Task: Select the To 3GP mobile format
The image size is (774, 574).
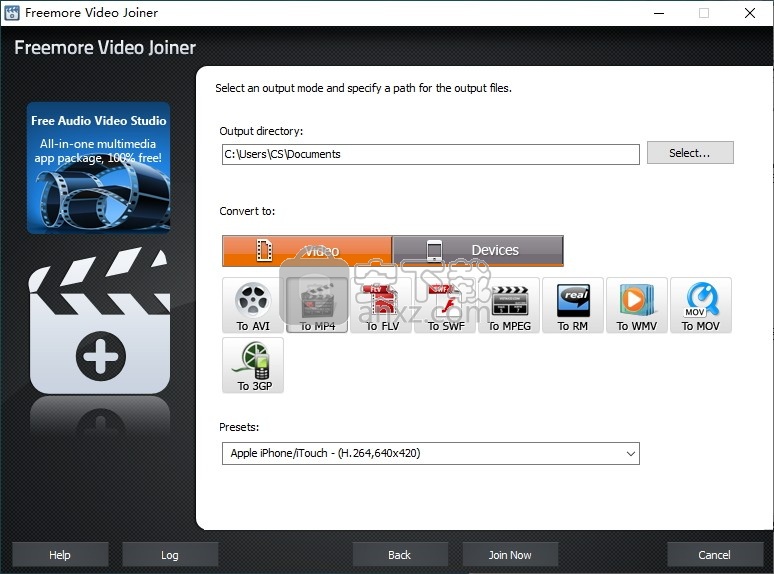Action: coord(253,365)
